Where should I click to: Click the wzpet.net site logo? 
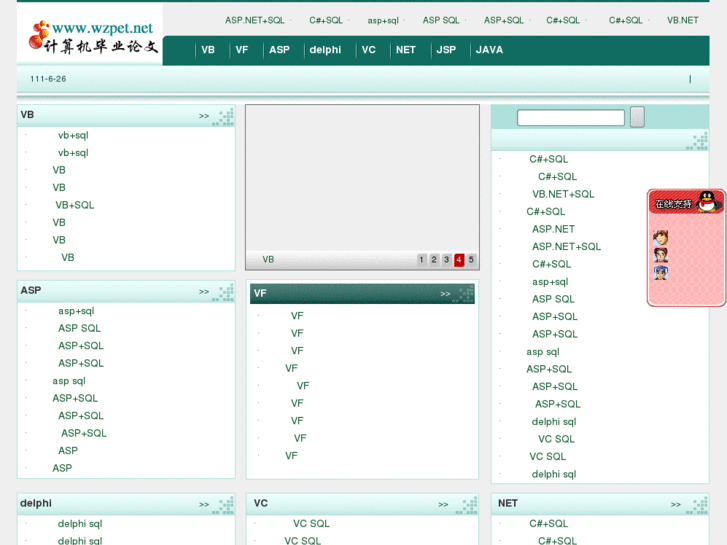[x=92, y=35]
